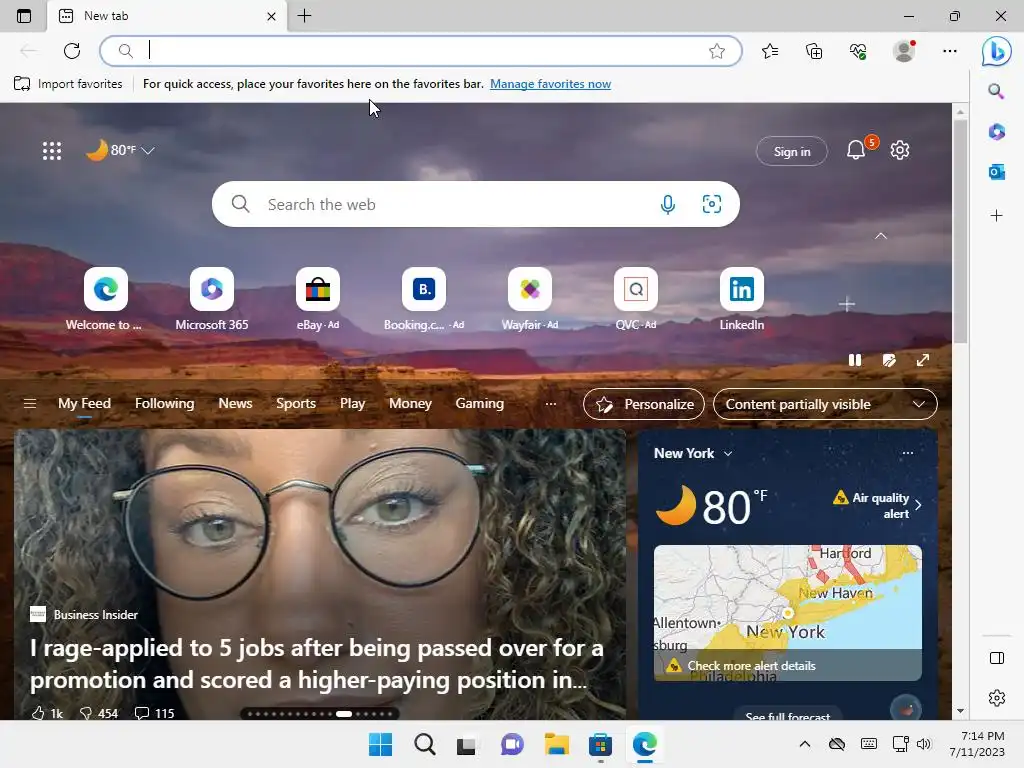Start voice search with microphone
The image size is (1024, 768).
(x=667, y=204)
